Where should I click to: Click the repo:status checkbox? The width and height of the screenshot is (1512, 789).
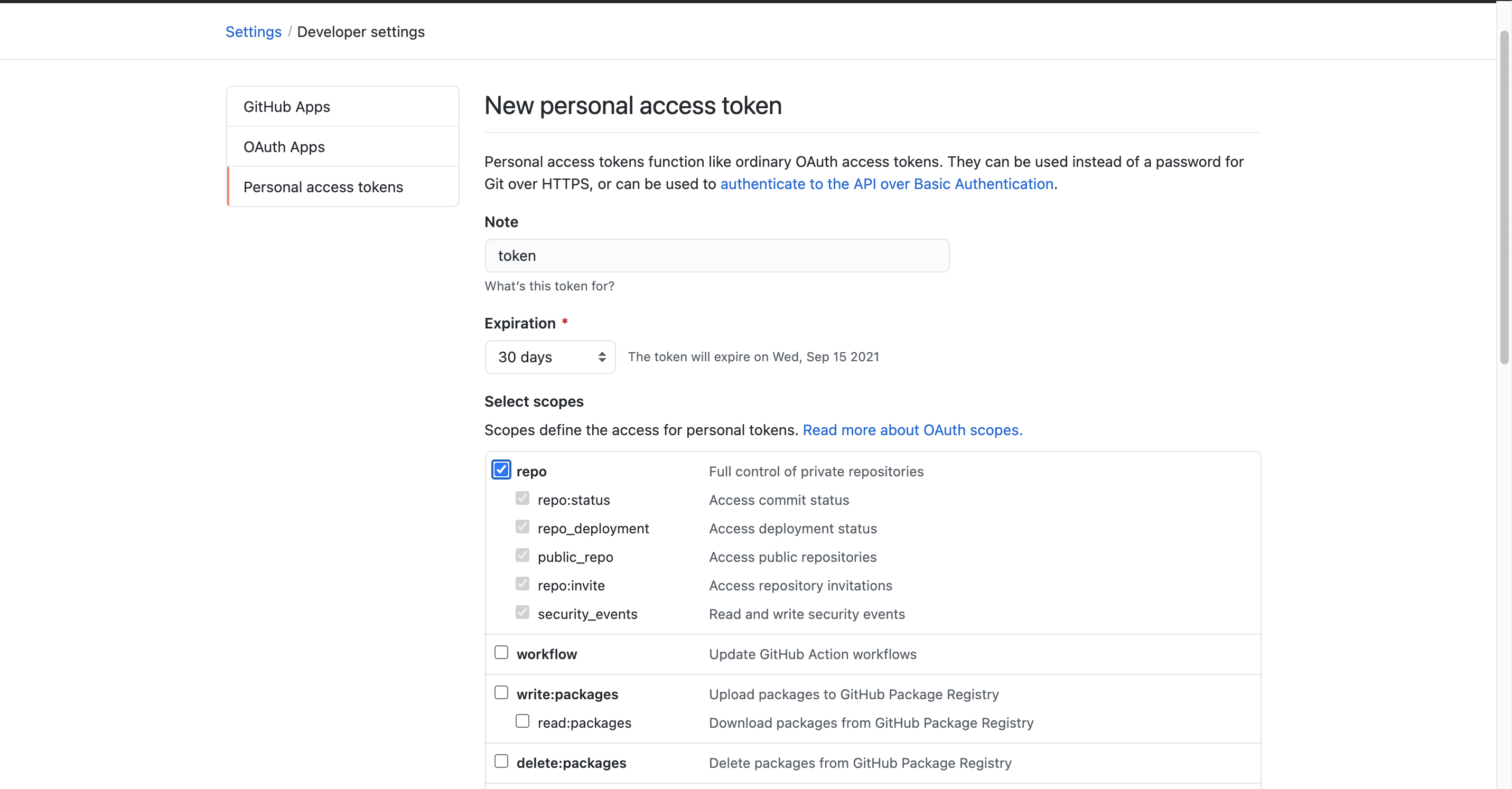pos(522,499)
